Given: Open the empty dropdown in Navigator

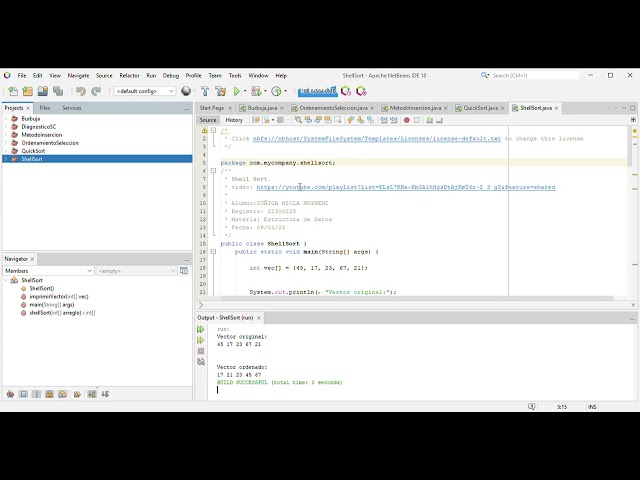Looking at the screenshot, I should click(x=136, y=271).
